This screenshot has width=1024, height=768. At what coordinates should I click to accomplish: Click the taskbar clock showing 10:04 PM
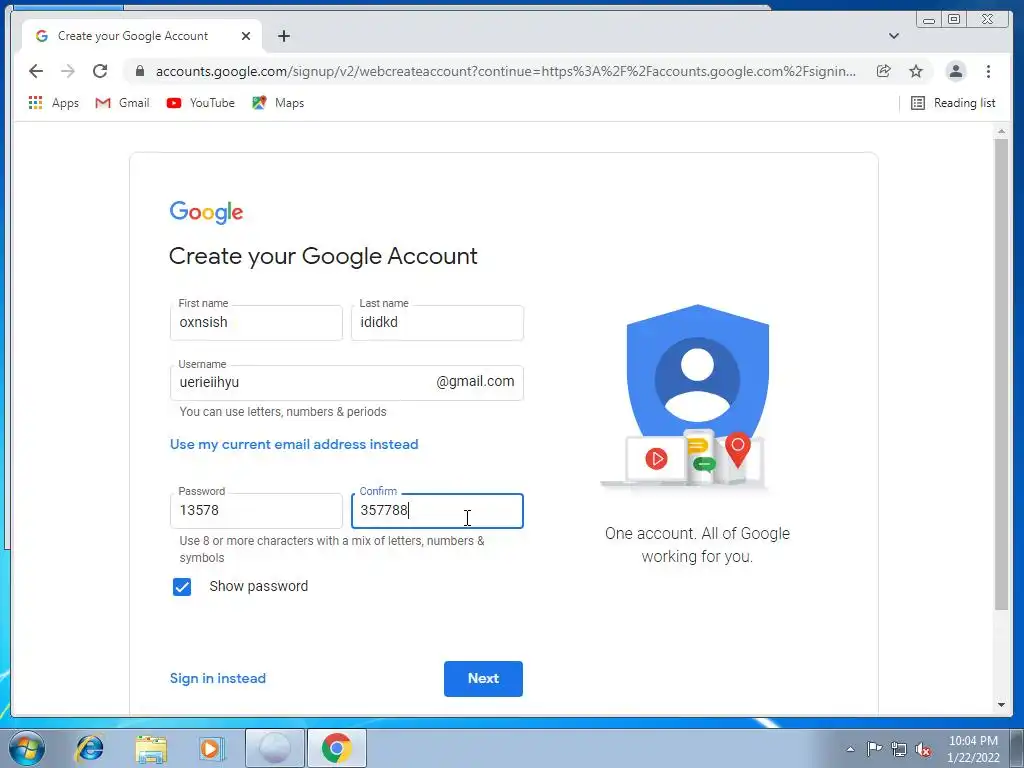point(972,748)
